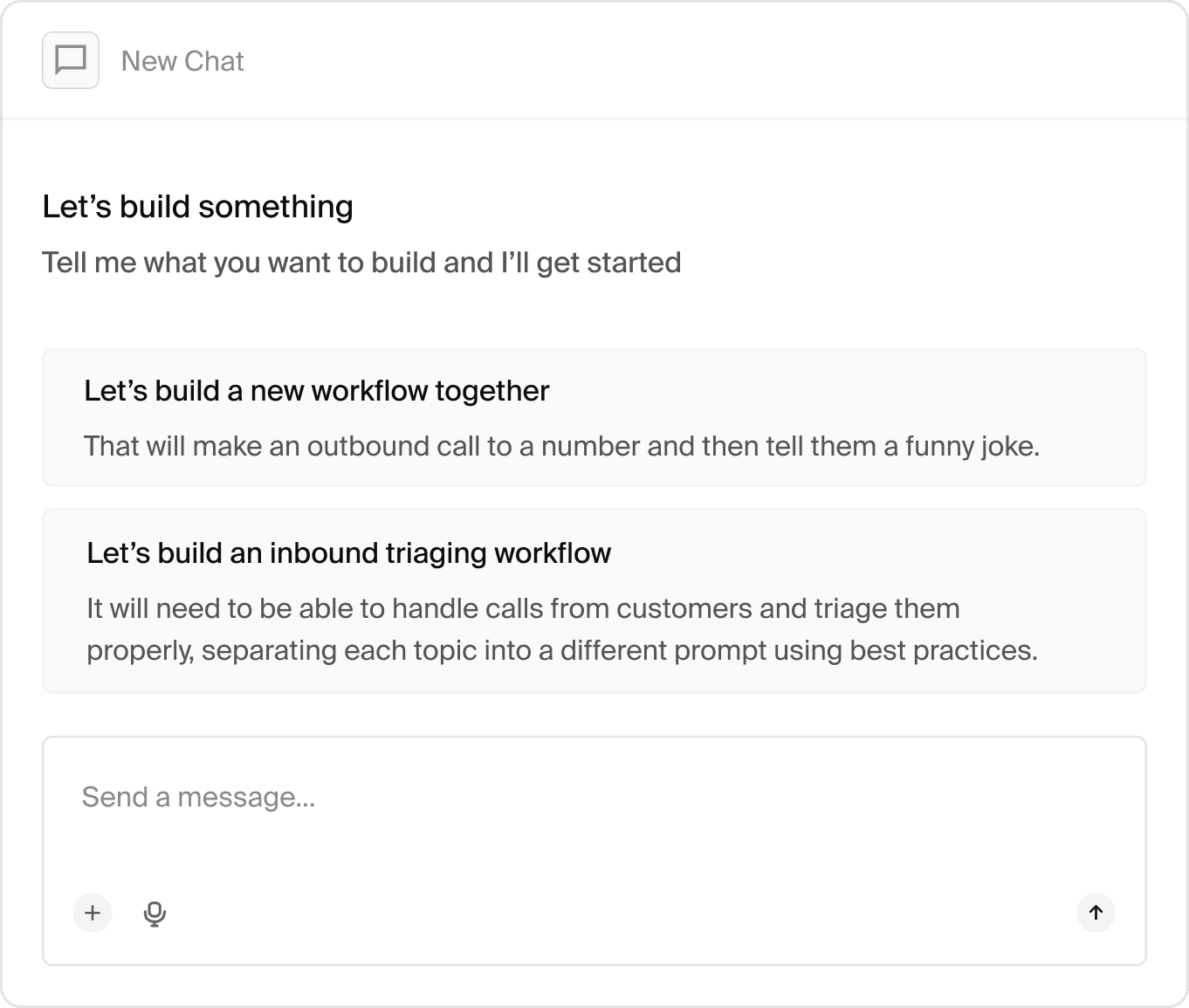Click empty header bar beside New Chat
The image size is (1189, 1008).
click(698, 60)
